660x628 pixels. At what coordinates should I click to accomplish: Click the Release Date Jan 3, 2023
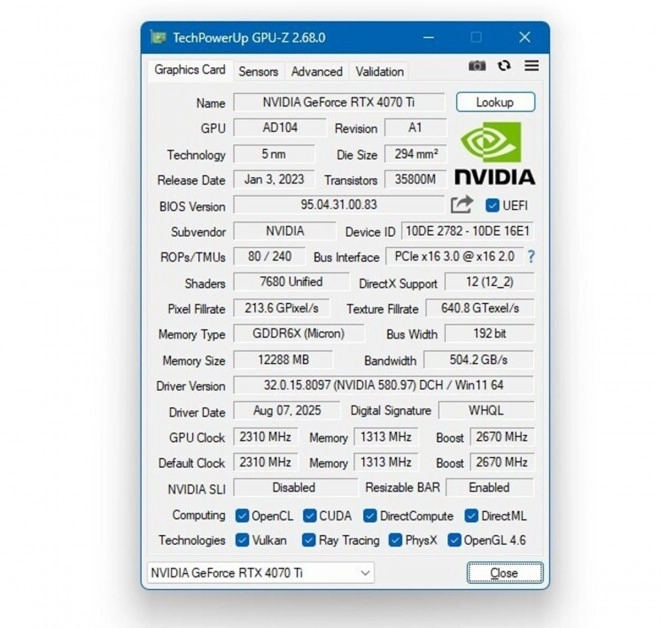click(x=274, y=179)
